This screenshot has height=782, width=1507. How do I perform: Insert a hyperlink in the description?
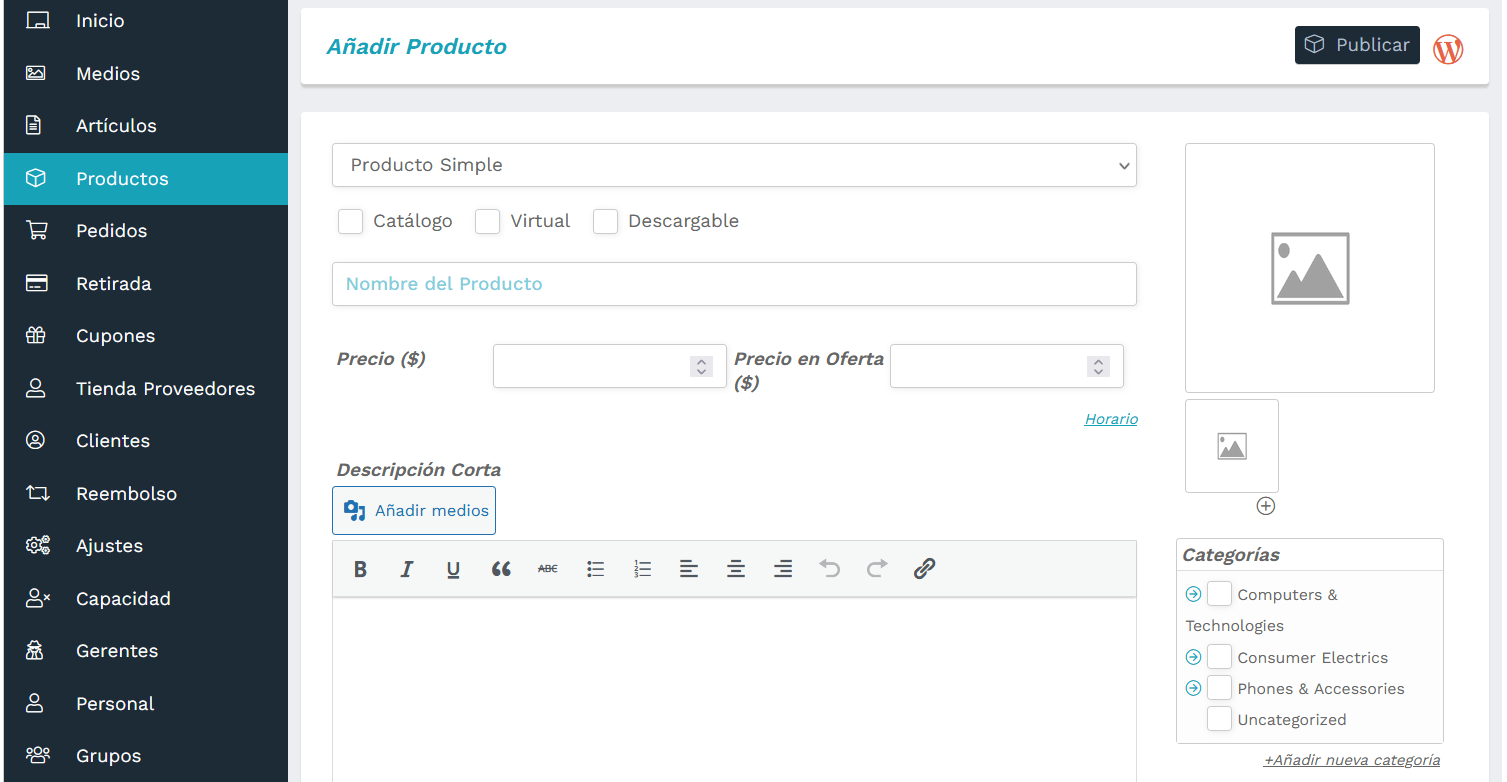coord(924,569)
